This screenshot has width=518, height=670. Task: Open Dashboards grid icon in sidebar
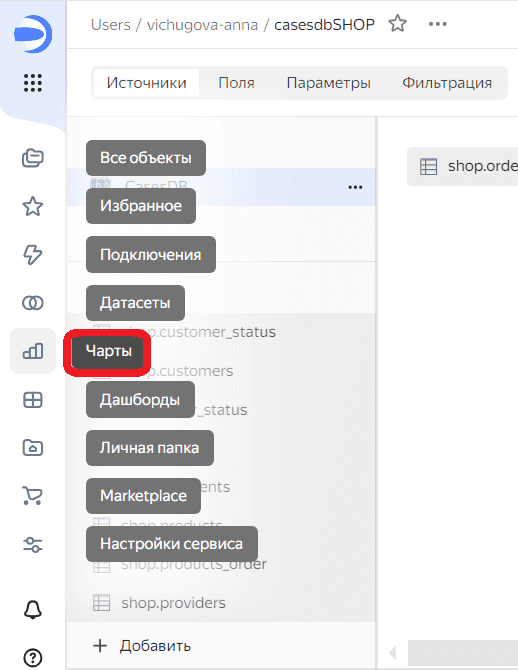(33, 400)
